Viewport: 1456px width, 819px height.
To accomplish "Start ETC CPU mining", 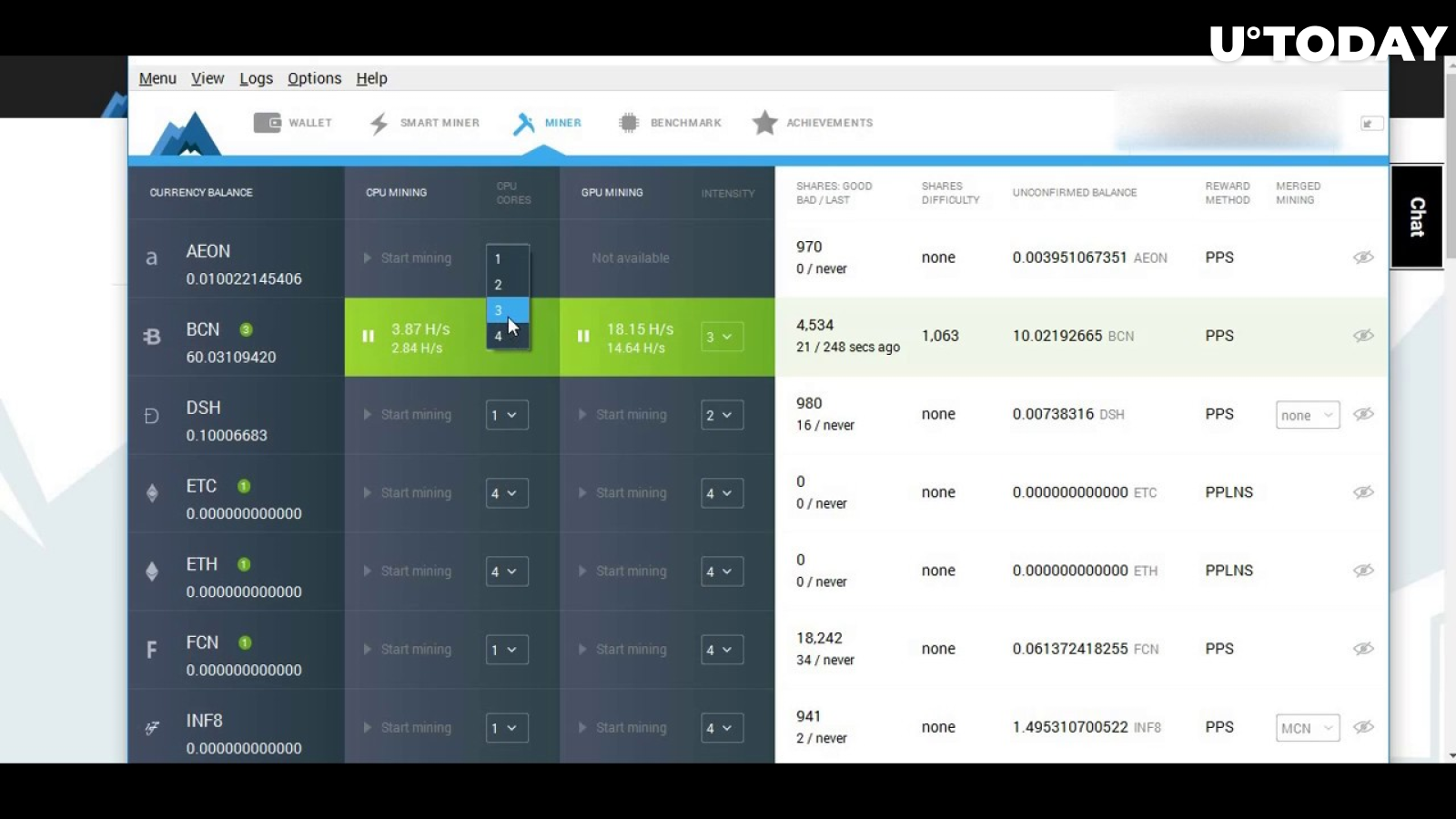I will point(407,493).
